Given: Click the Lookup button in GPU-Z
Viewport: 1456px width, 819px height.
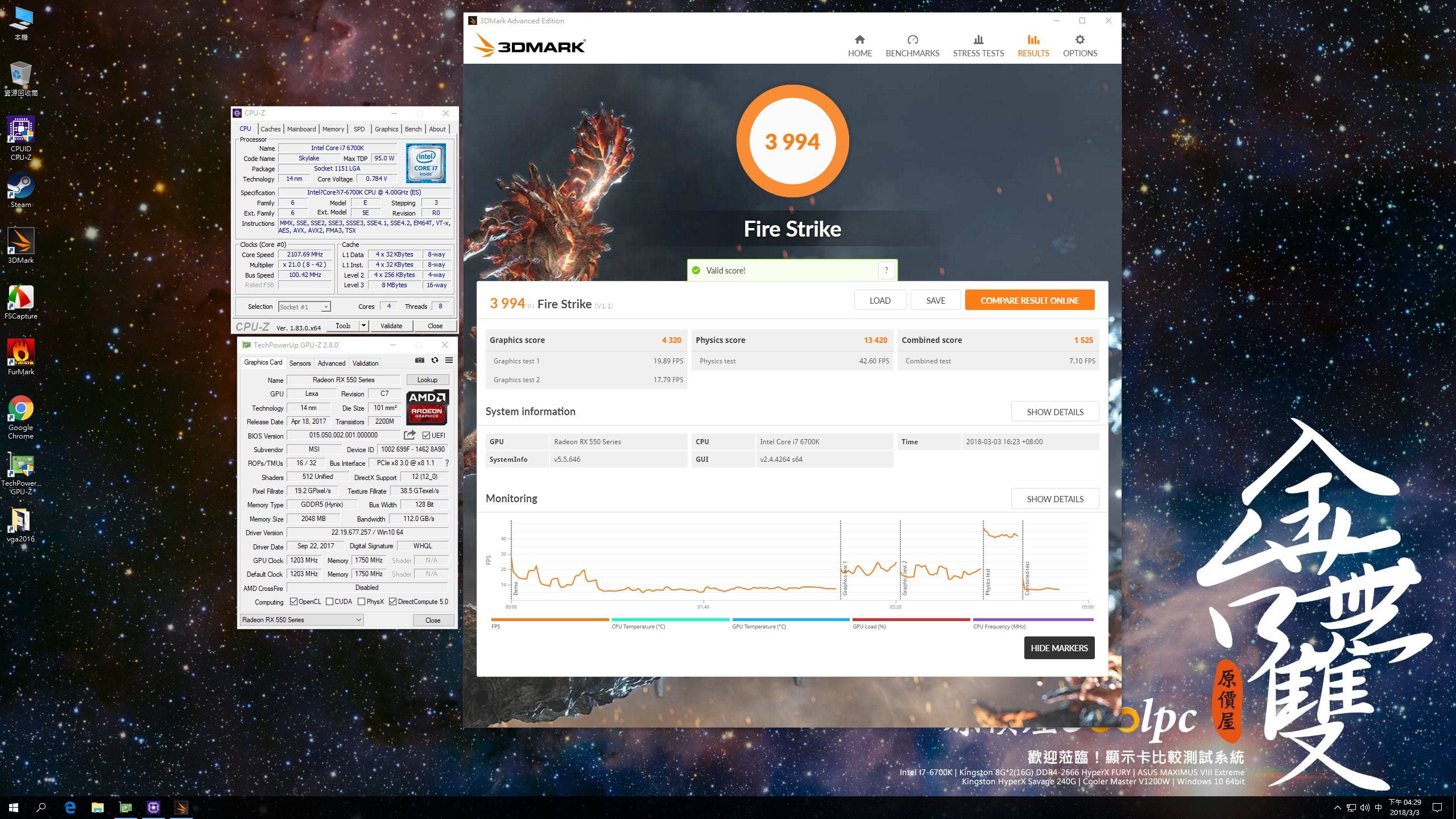Looking at the screenshot, I should click(x=427, y=380).
